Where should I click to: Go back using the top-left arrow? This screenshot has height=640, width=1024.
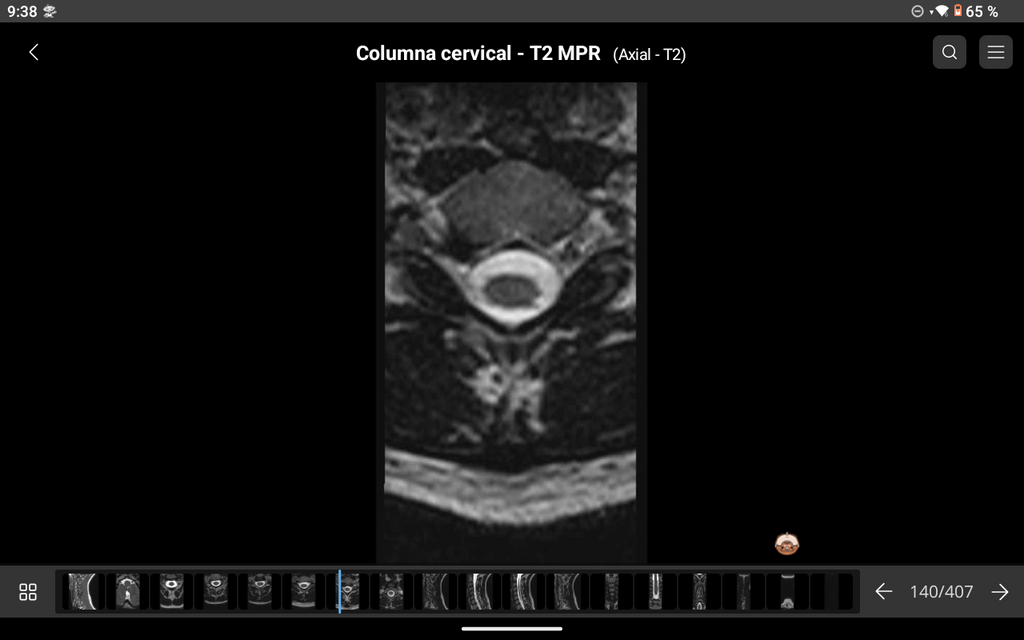point(34,52)
